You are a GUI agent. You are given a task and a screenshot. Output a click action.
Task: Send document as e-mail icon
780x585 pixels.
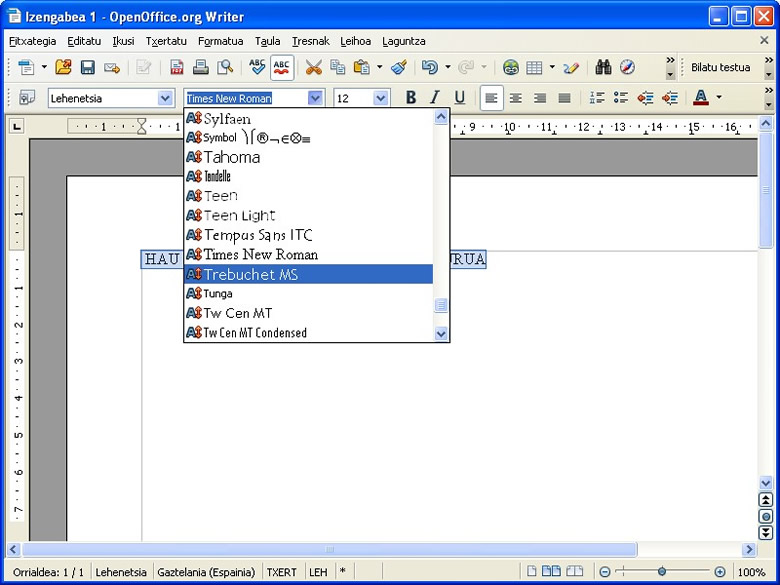(112, 67)
